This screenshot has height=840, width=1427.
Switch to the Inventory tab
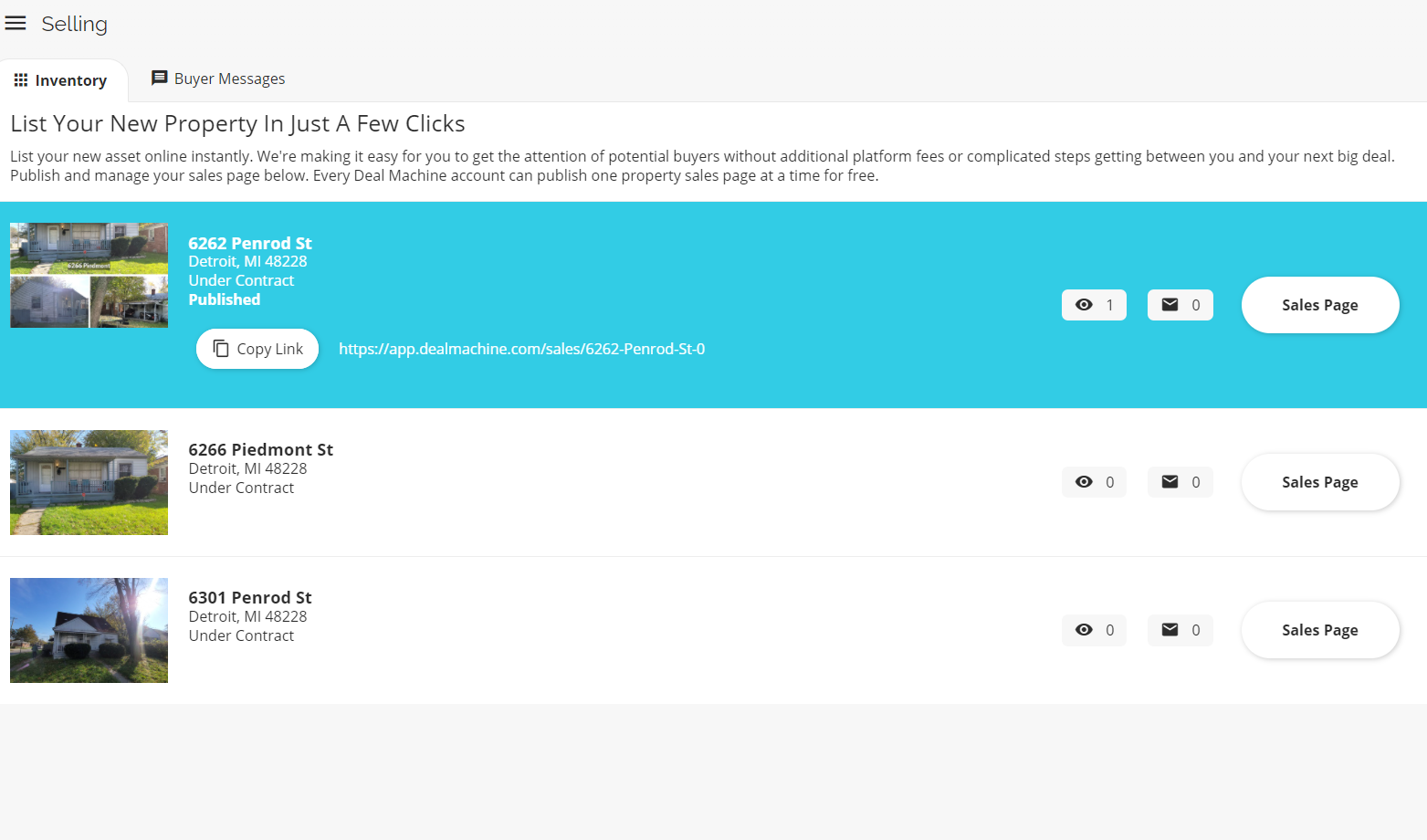[x=61, y=80]
